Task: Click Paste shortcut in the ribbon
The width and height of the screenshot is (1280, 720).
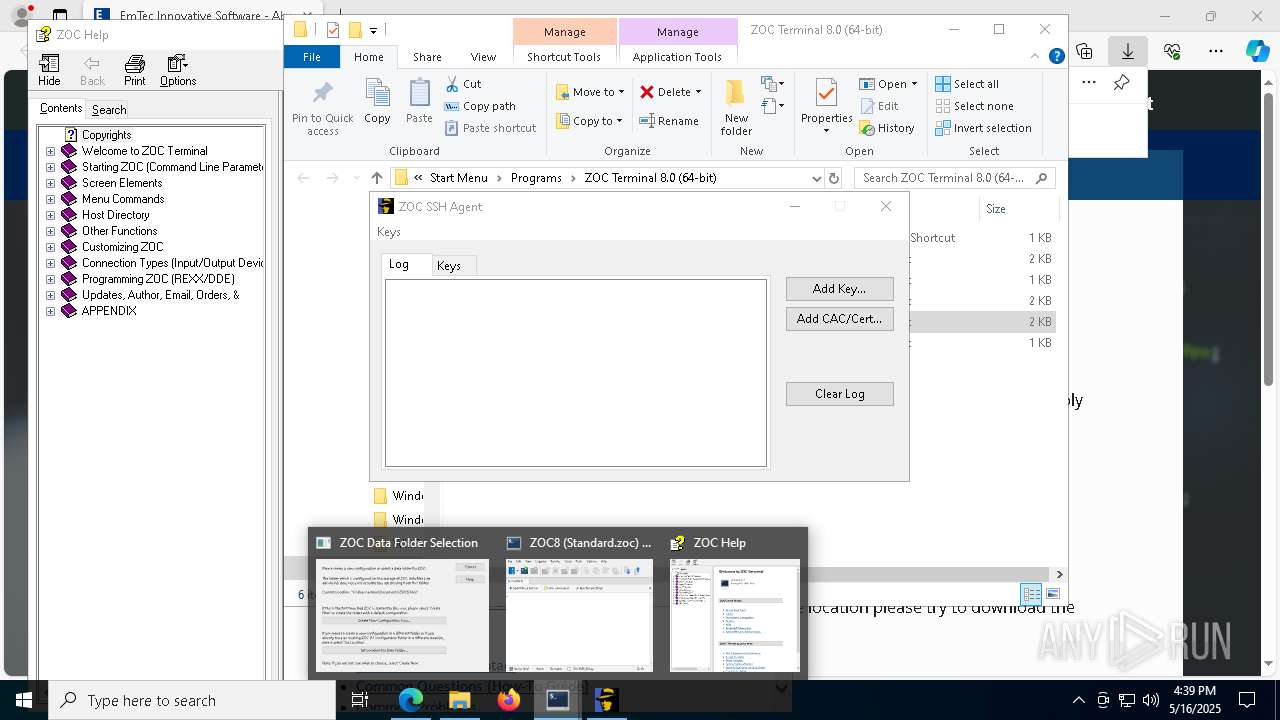Action: 491,128
